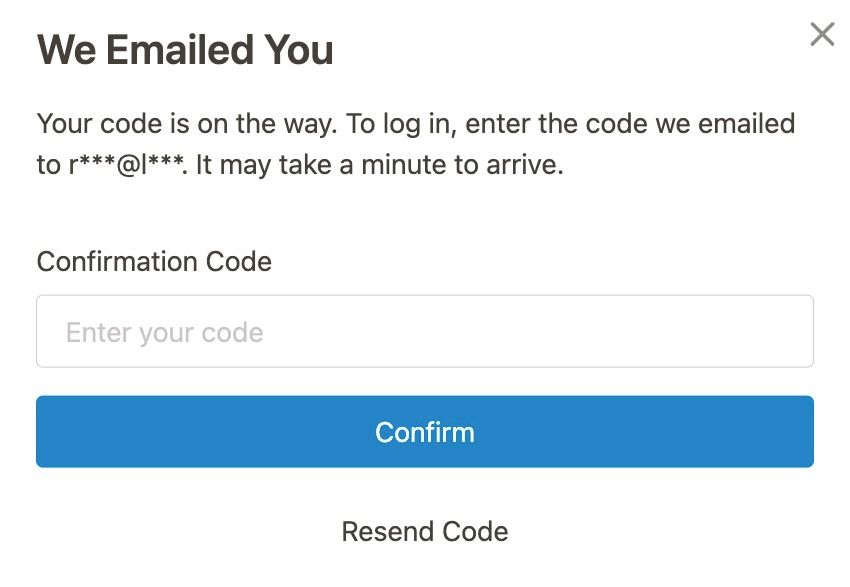
Task: Click the word Confirm on the blue button
Action: pyautogui.click(x=424, y=432)
